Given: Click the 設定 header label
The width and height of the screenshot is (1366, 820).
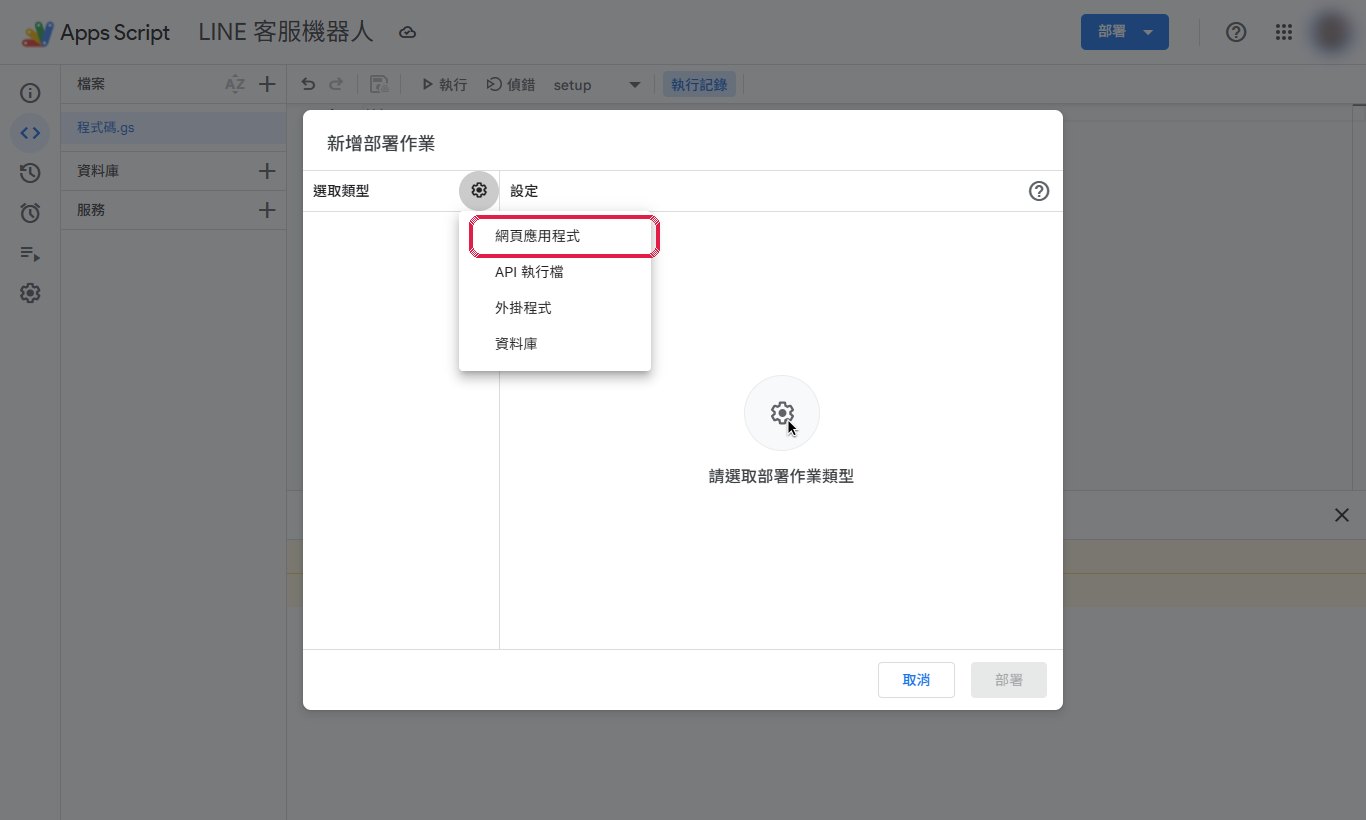Looking at the screenshot, I should pos(524,191).
